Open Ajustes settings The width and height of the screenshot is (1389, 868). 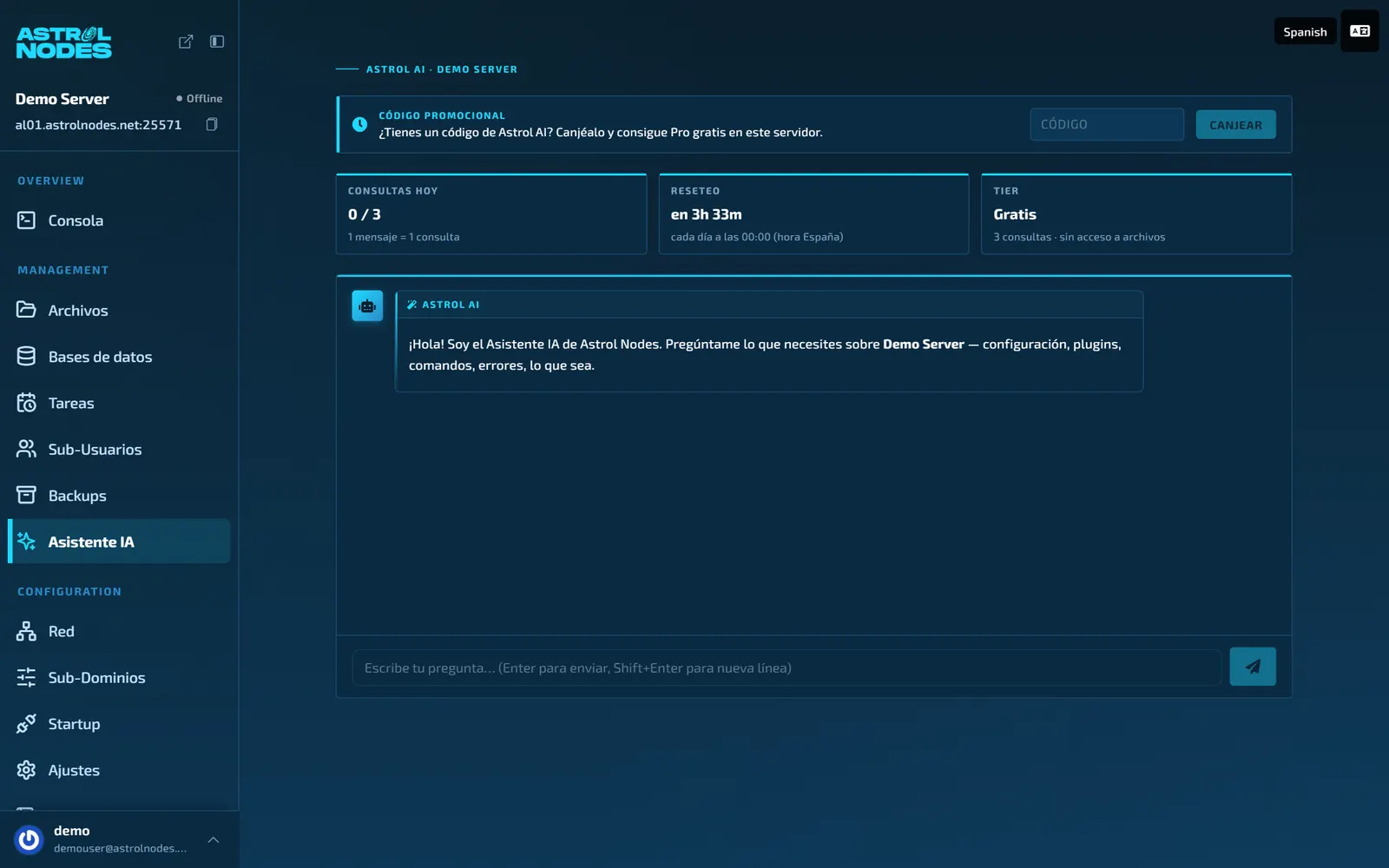coord(119,770)
